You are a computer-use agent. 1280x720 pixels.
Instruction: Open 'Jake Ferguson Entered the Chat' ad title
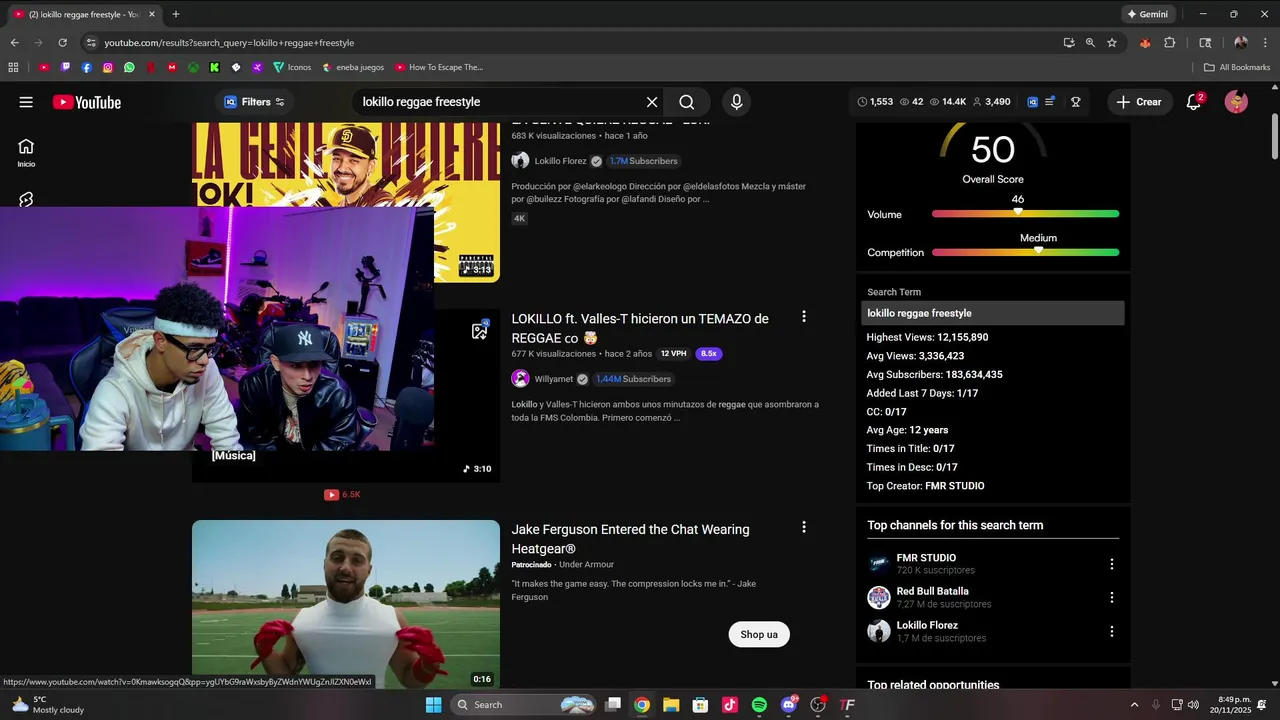630,539
